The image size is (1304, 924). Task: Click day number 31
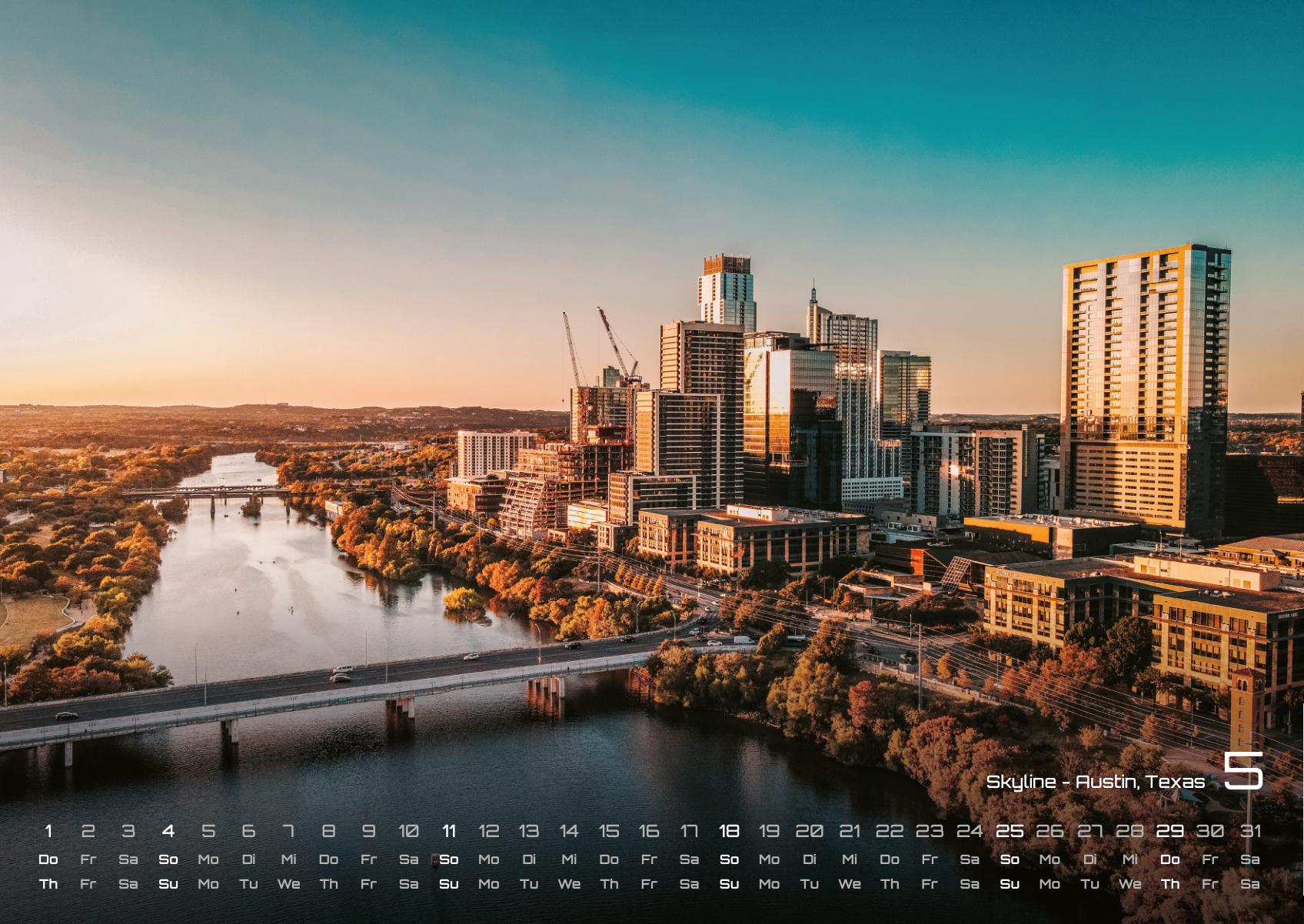[1250, 831]
